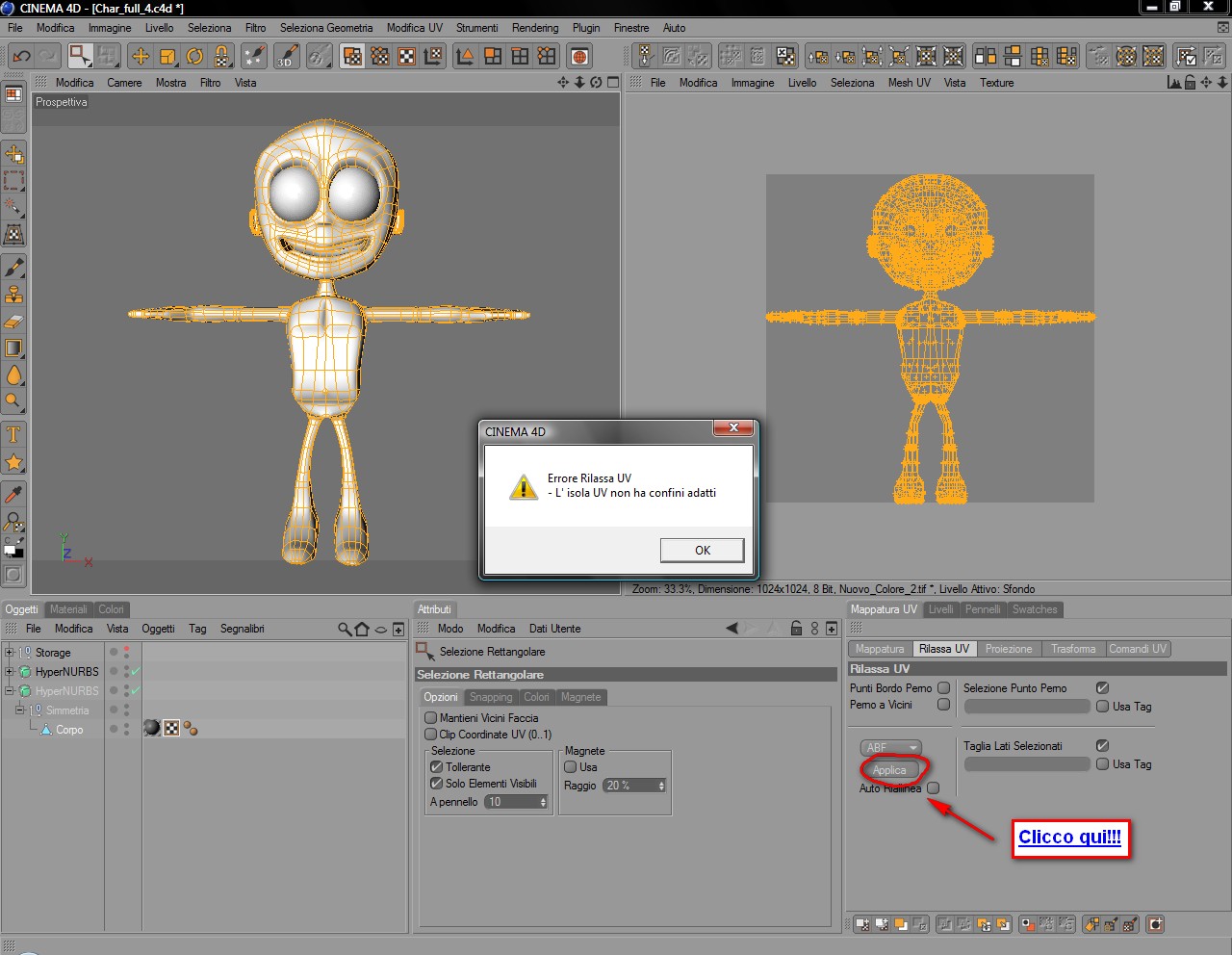Open the Segnalibri menu in the Oggetti panel
The image size is (1232, 955).
[243, 629]
